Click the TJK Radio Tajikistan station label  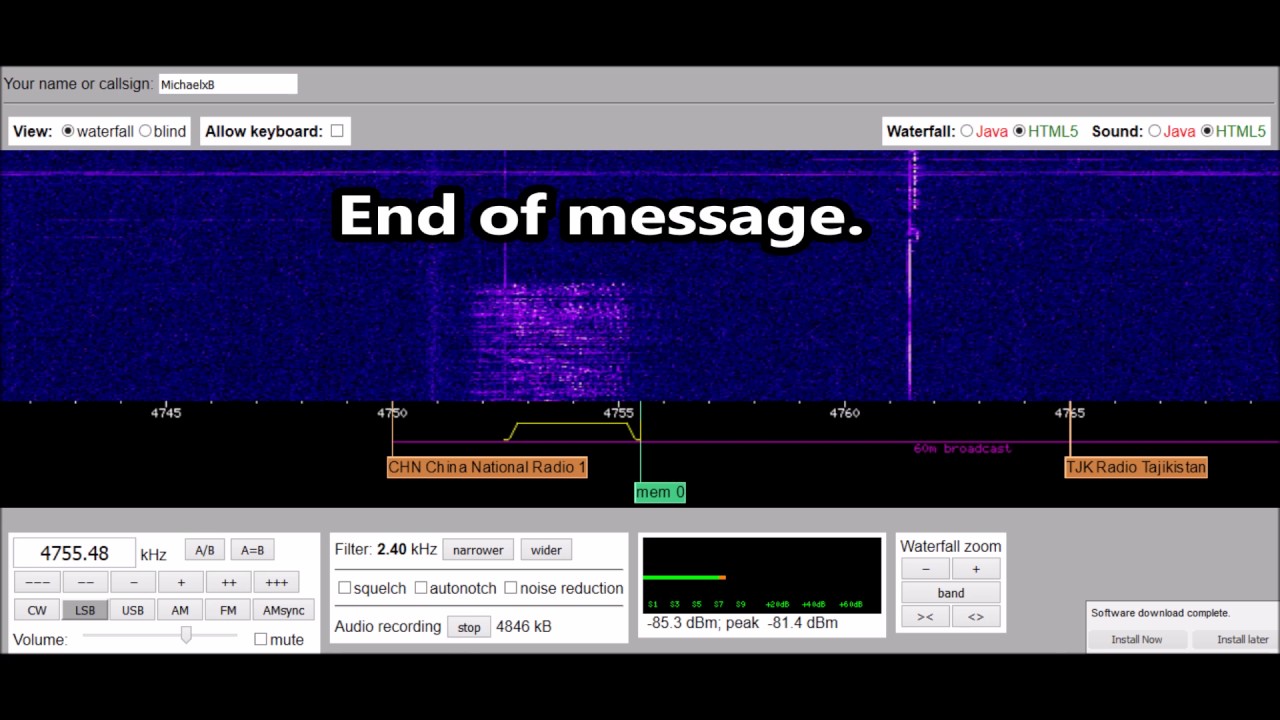(x=1136, y=467)
